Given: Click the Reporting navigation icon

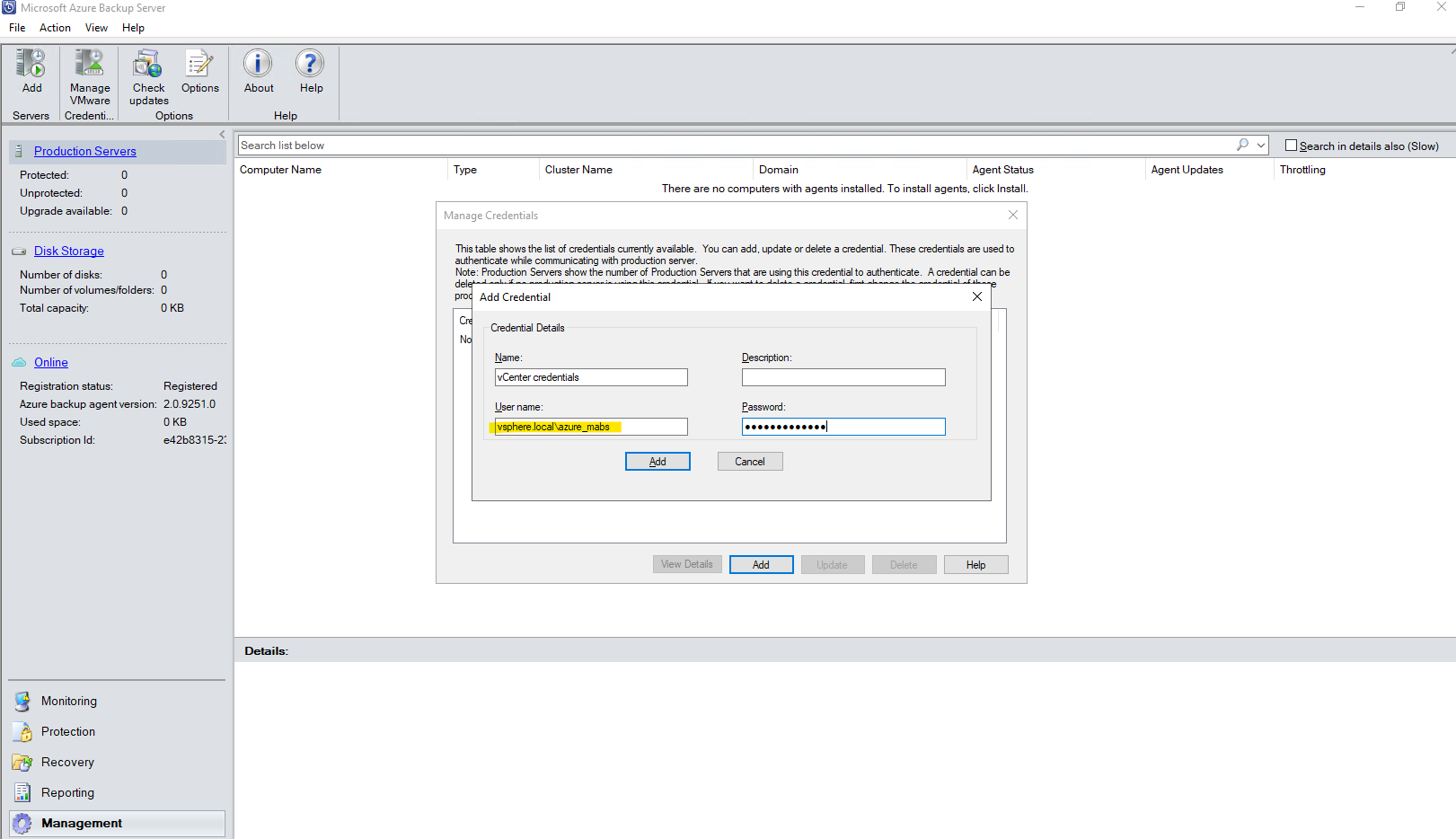Looking at the screenshot, I should 22,793.
